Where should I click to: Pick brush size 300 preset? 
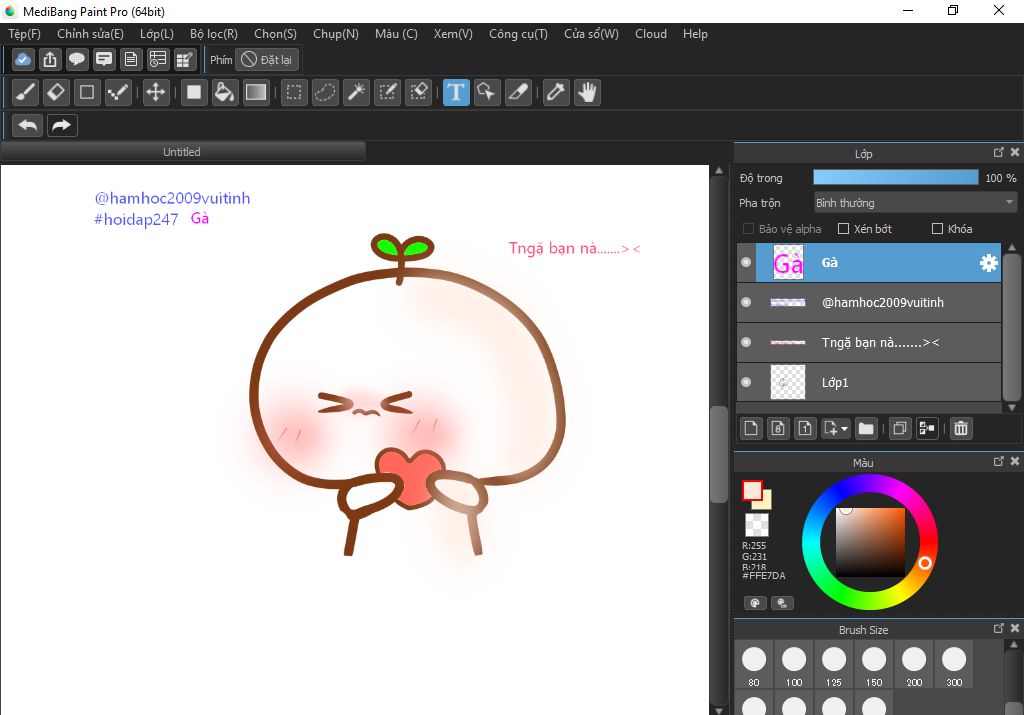pyautogui.click(x=954, y=664)
